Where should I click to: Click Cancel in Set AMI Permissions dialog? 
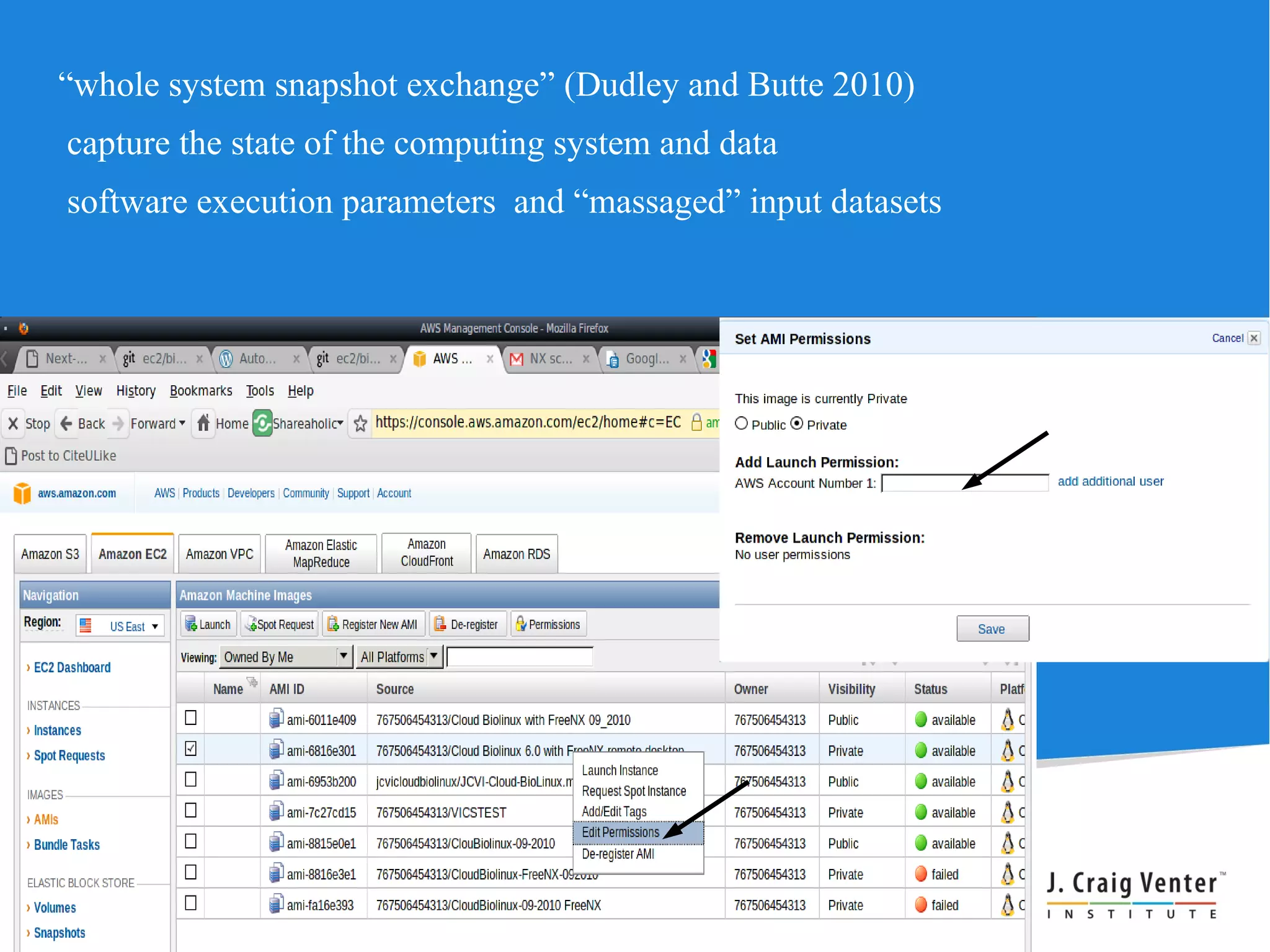coord(1227,338)
